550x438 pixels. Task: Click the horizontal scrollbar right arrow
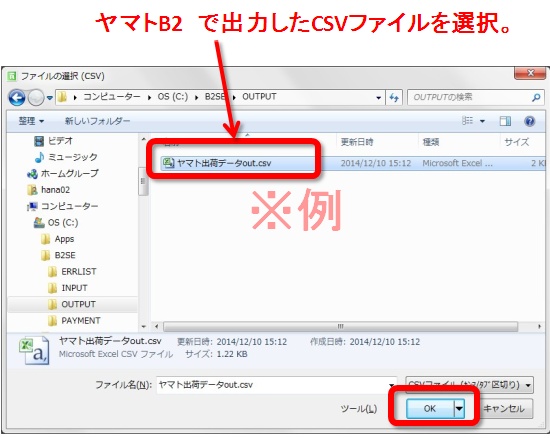click(539, 326)
